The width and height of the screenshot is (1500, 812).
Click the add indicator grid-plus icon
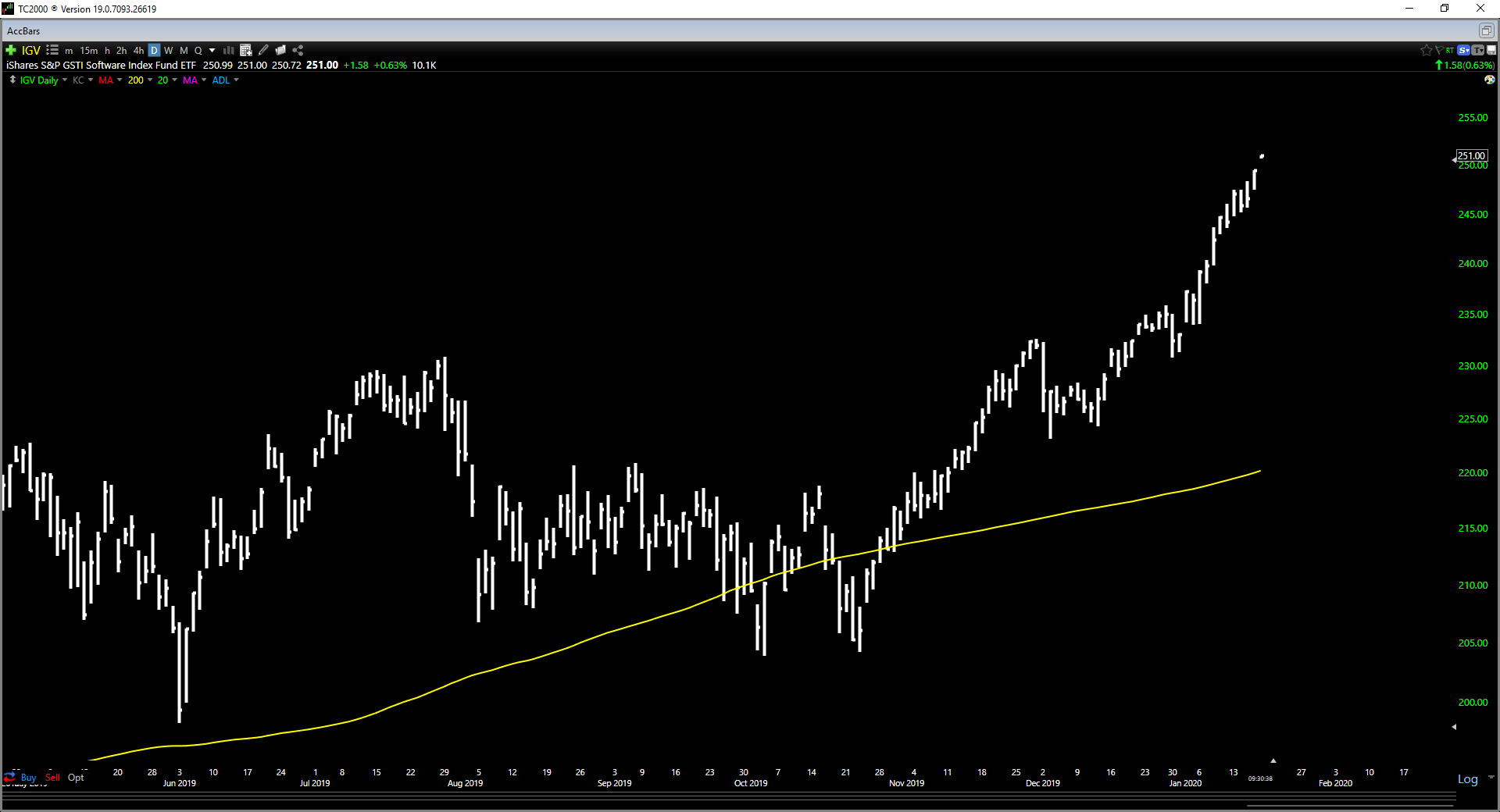click(246, 50)
